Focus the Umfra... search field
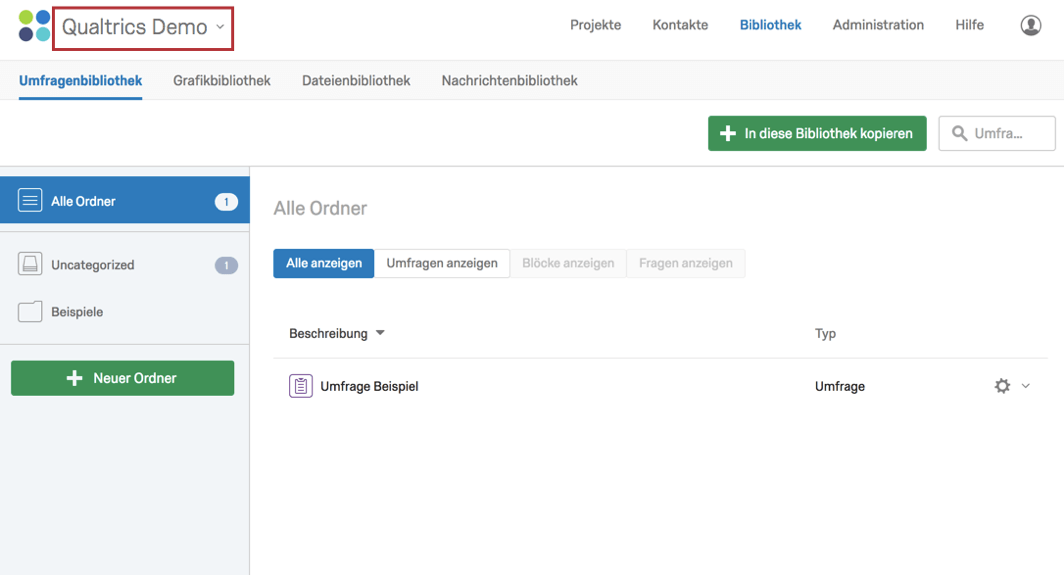The image size is (1064, 575). (997, 133)
